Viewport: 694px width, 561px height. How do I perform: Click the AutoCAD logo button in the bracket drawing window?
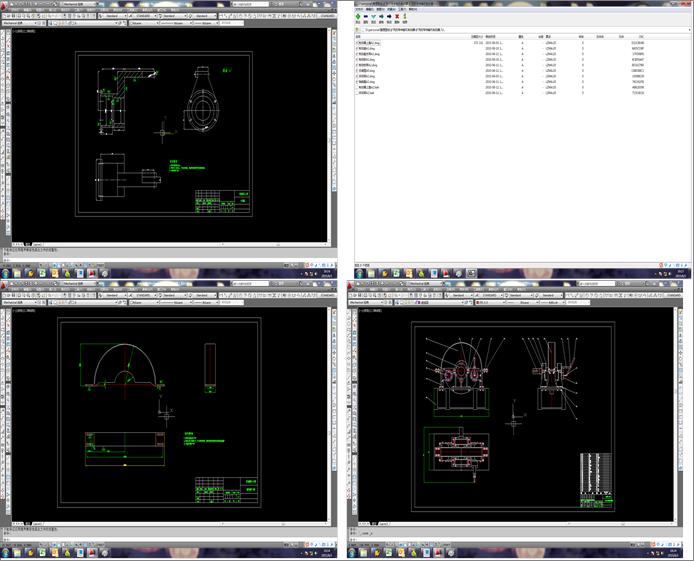[5, 4]
